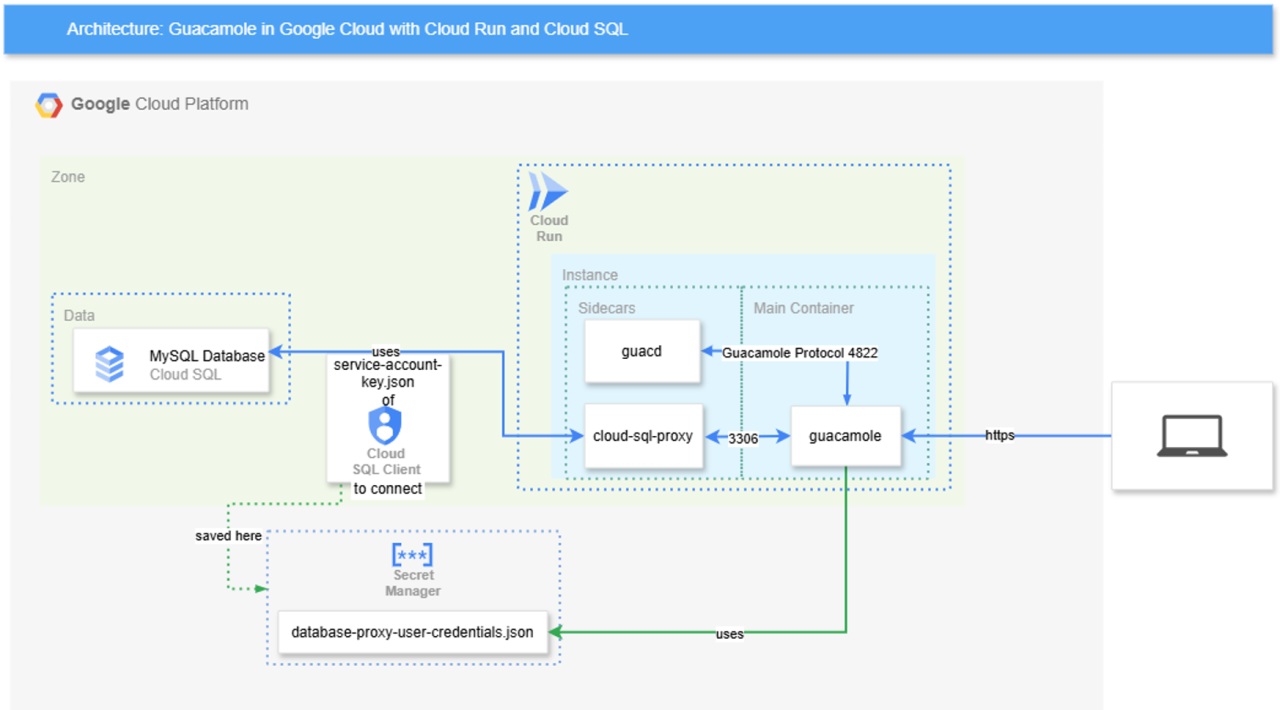Screen dimensions: 1280x710
Task: Click the 'saved here' label
Action: (228, 536)
